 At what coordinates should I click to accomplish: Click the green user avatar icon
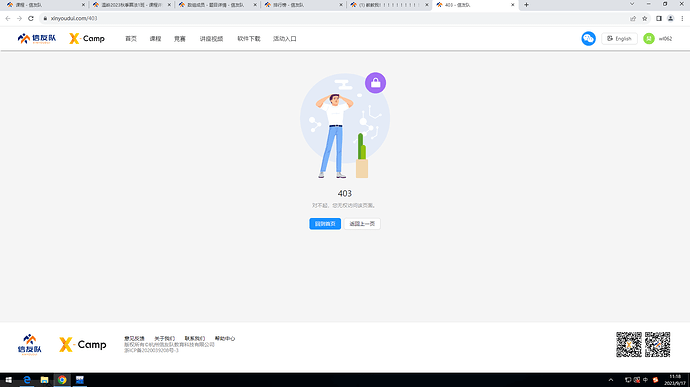click(x=649, y=39)
